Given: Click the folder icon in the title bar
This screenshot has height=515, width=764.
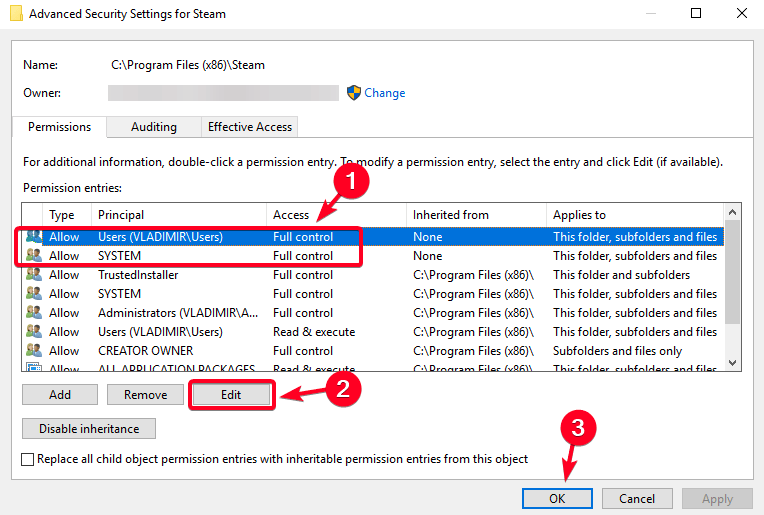Looking at the screenshot, I should pos(15,14).
